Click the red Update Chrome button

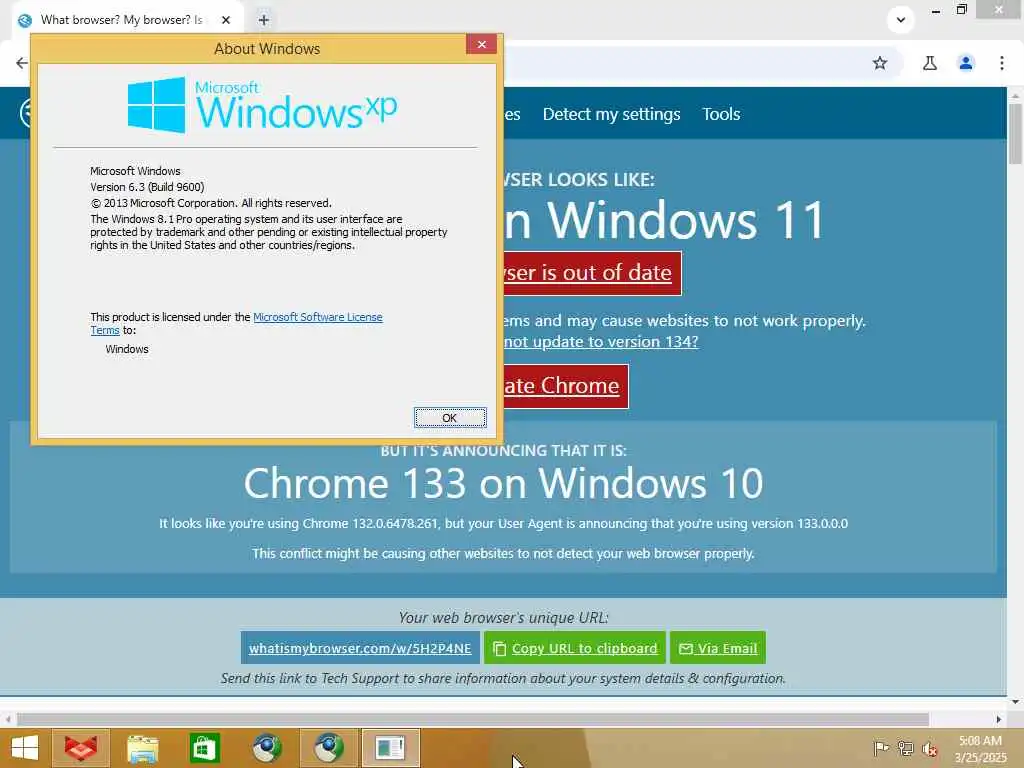click(566, 386)
